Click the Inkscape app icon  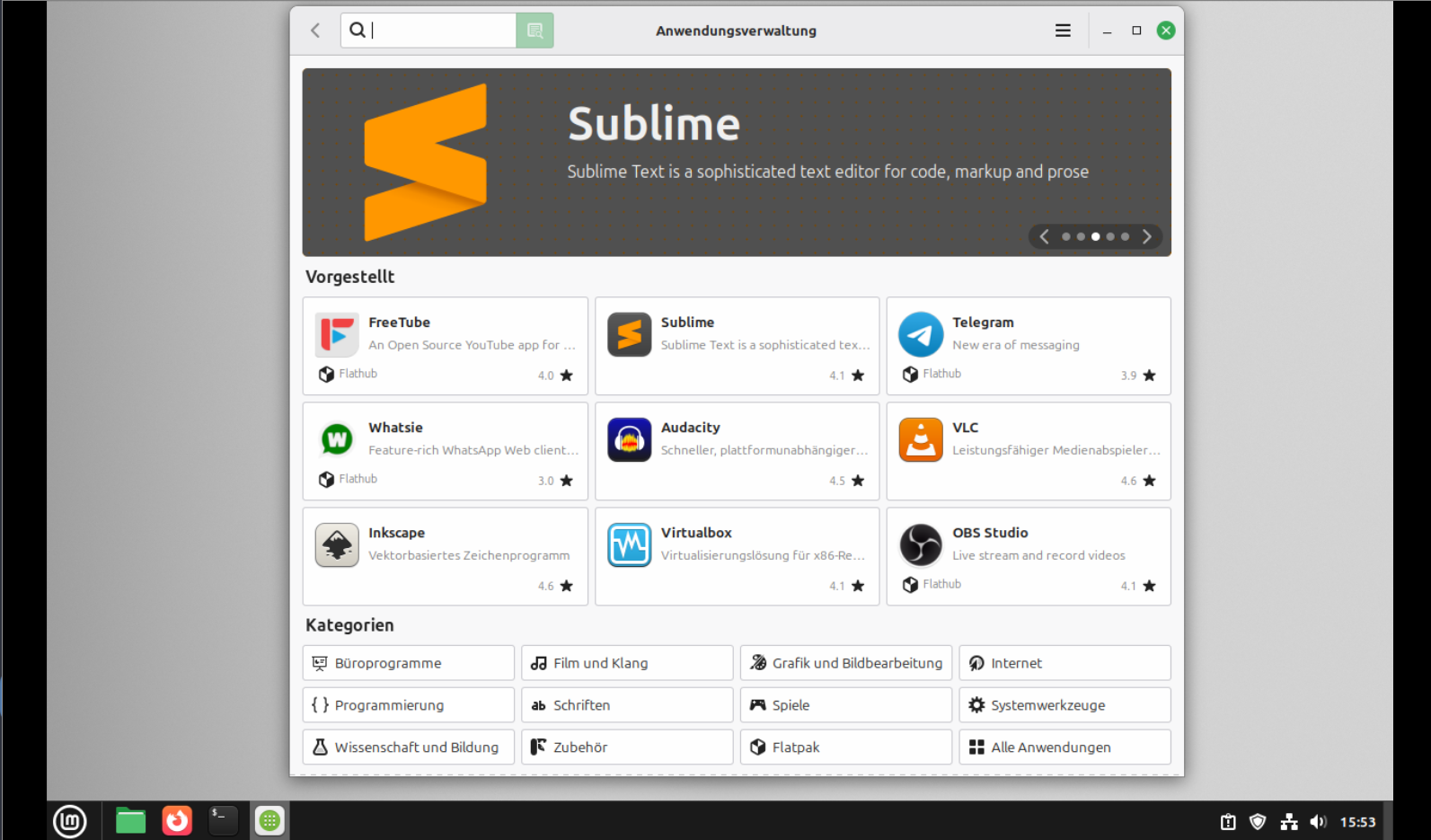[337, 545]
